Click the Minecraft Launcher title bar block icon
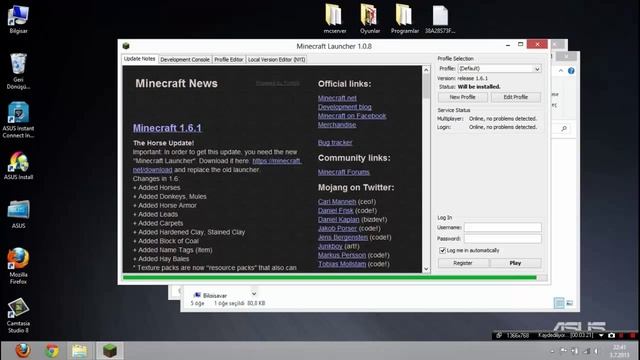This screenshot has width=640, height=360. pos(126,46)
